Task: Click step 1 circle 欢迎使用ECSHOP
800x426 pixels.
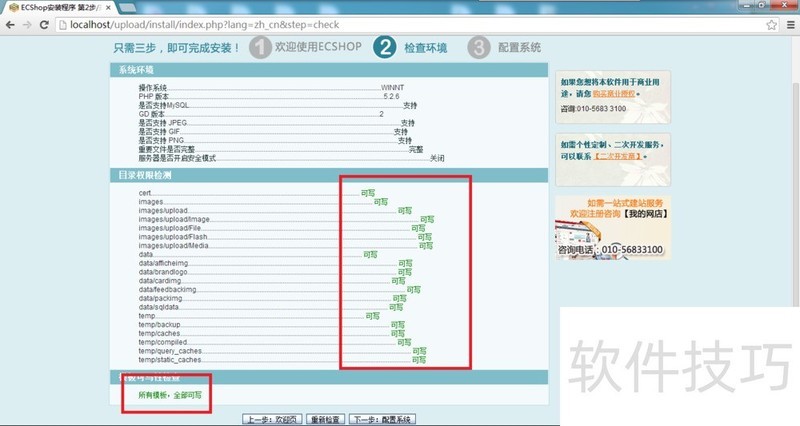Action: pyautogui.click(x=260, y=47)
